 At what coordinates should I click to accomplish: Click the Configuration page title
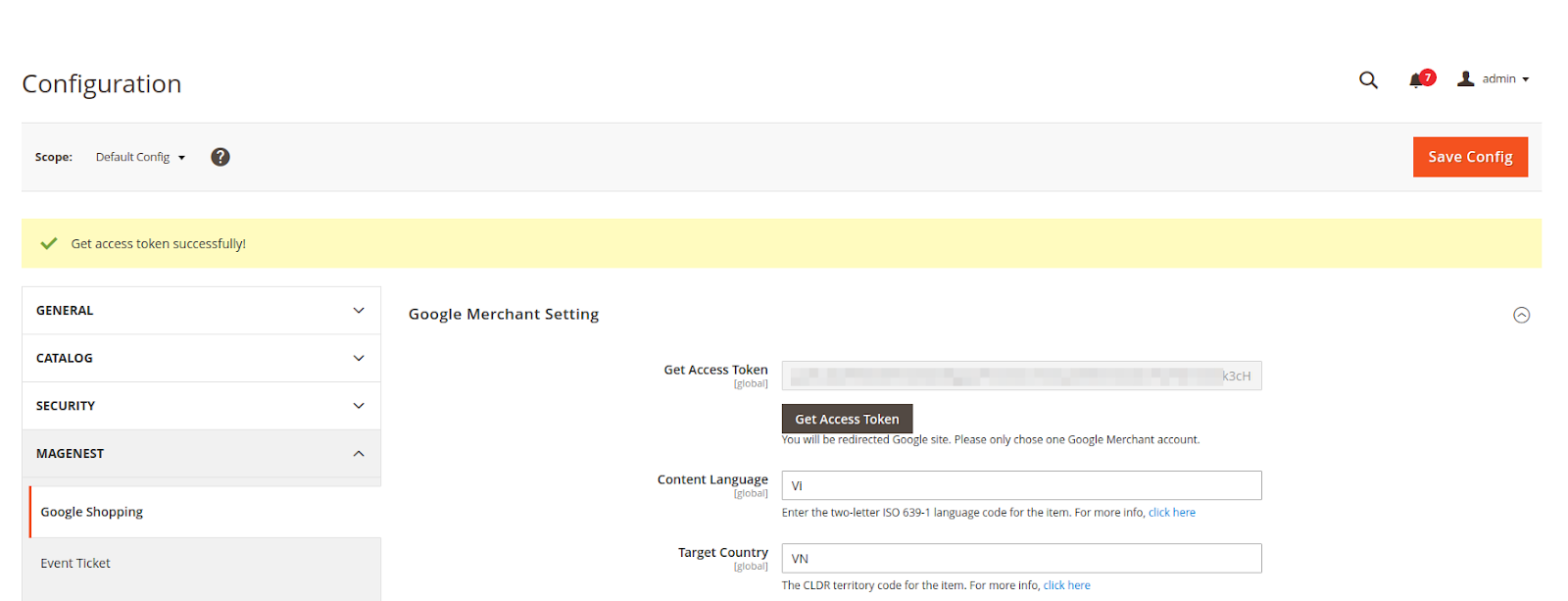[x=102, y=84]
